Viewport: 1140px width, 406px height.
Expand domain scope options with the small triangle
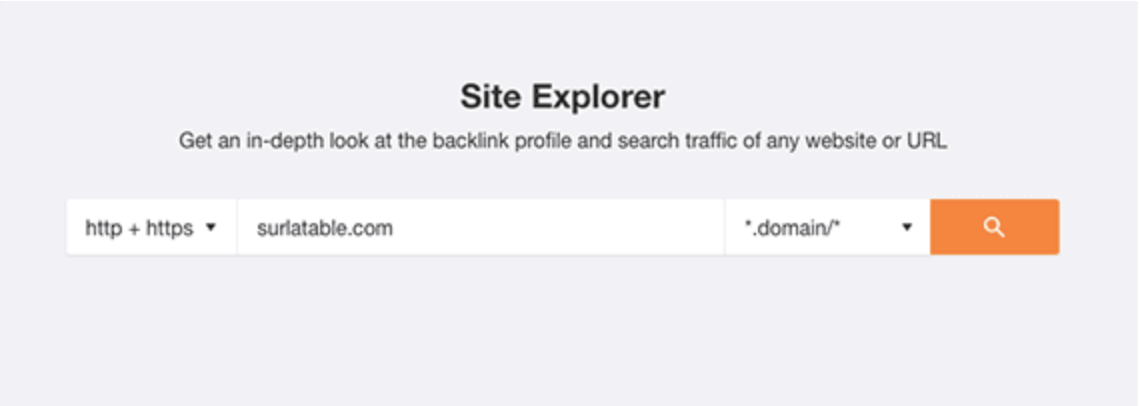(907, 228)
